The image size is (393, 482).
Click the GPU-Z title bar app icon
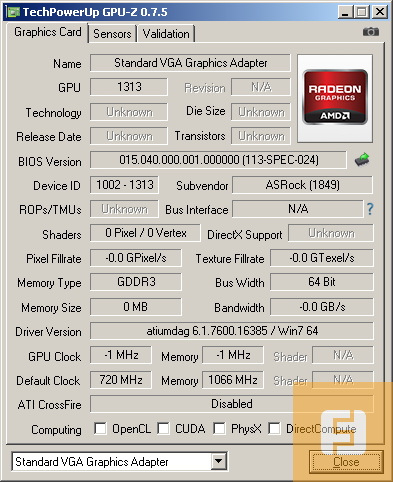(x=13, y=12)
